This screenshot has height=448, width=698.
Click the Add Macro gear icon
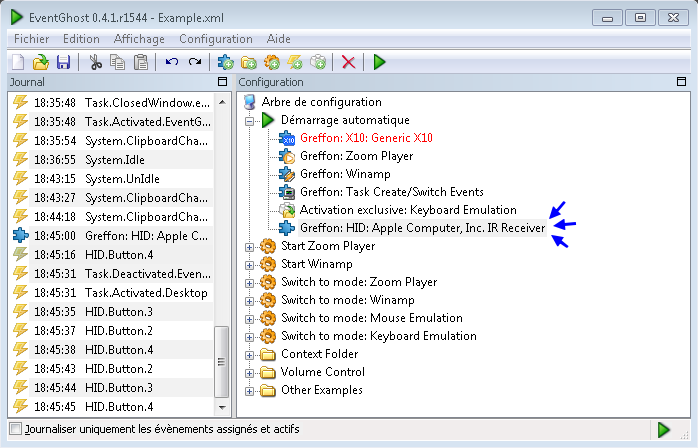[272, 62]
